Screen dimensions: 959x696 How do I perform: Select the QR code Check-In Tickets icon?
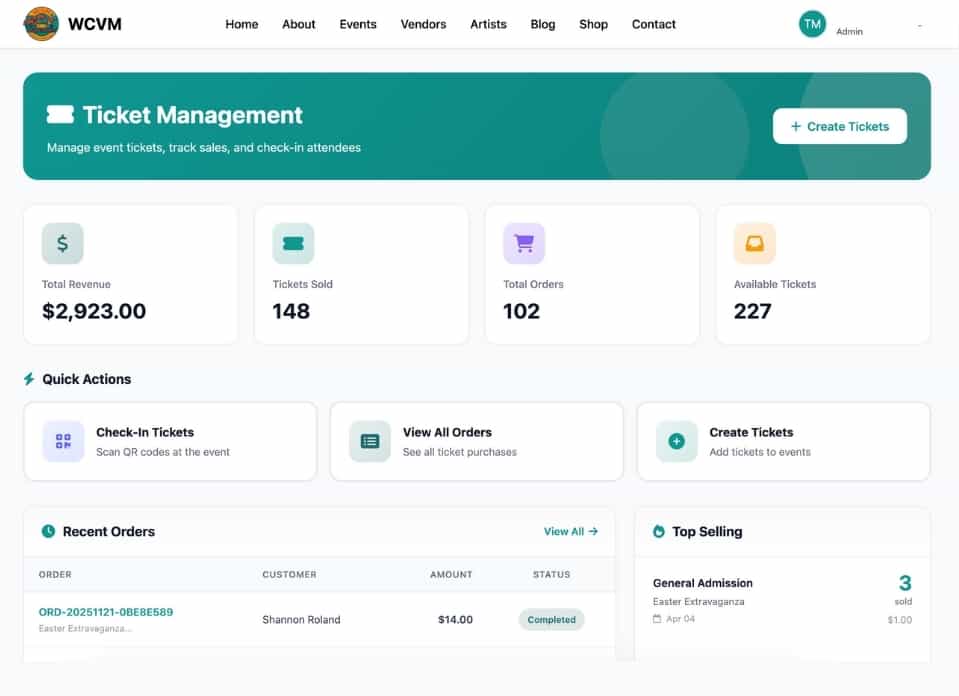63,441
